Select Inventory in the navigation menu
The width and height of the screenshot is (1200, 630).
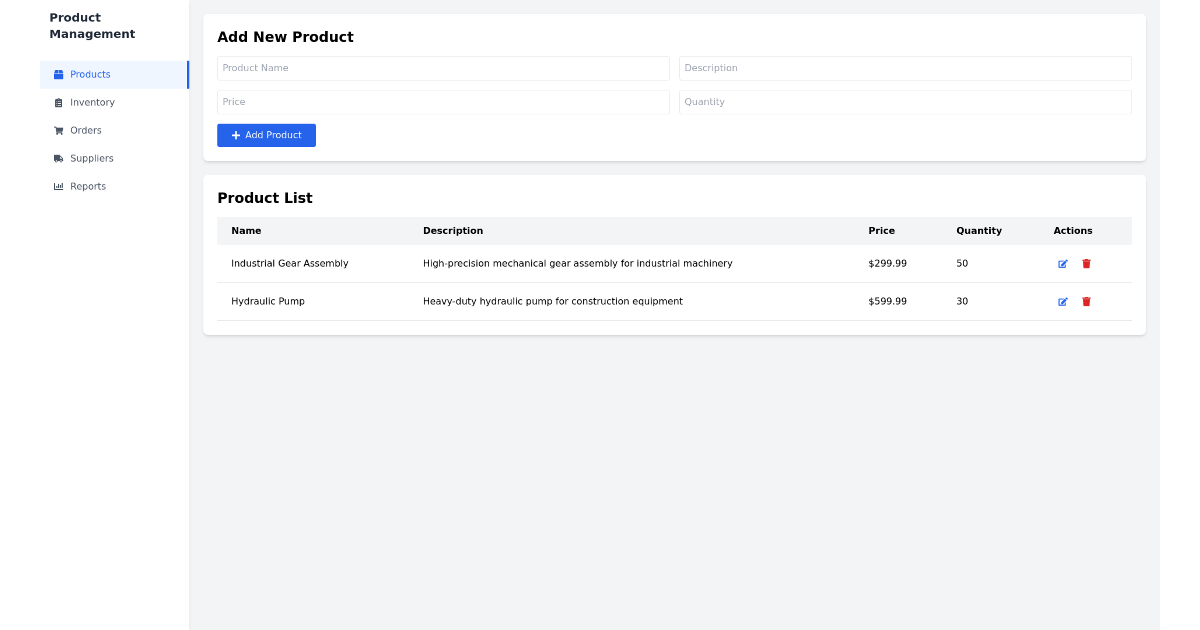tap(93, 102)
